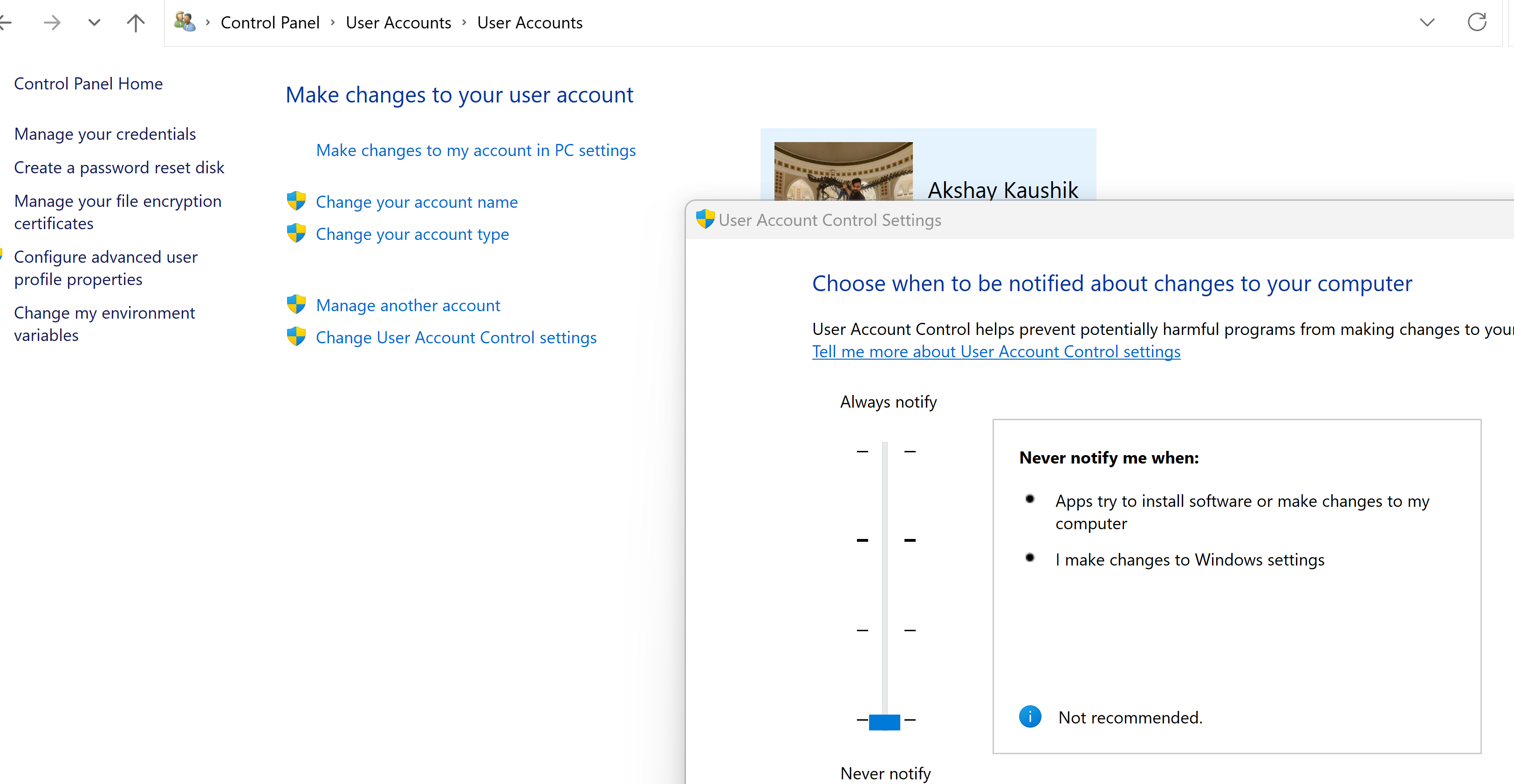Click shield icon beside Change your account name
This screenshot has height=784, width=1514.
[296, 201]
